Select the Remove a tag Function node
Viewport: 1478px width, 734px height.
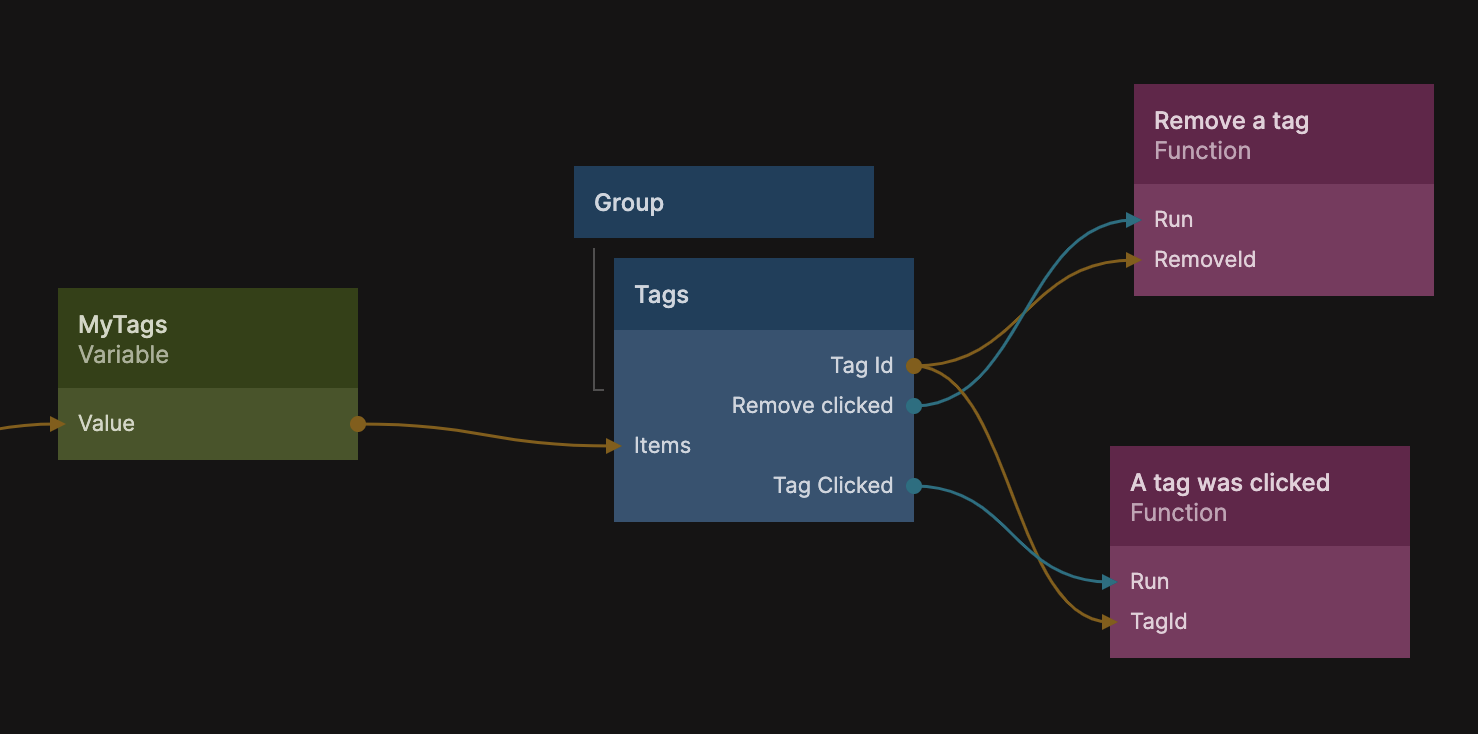1283,134
